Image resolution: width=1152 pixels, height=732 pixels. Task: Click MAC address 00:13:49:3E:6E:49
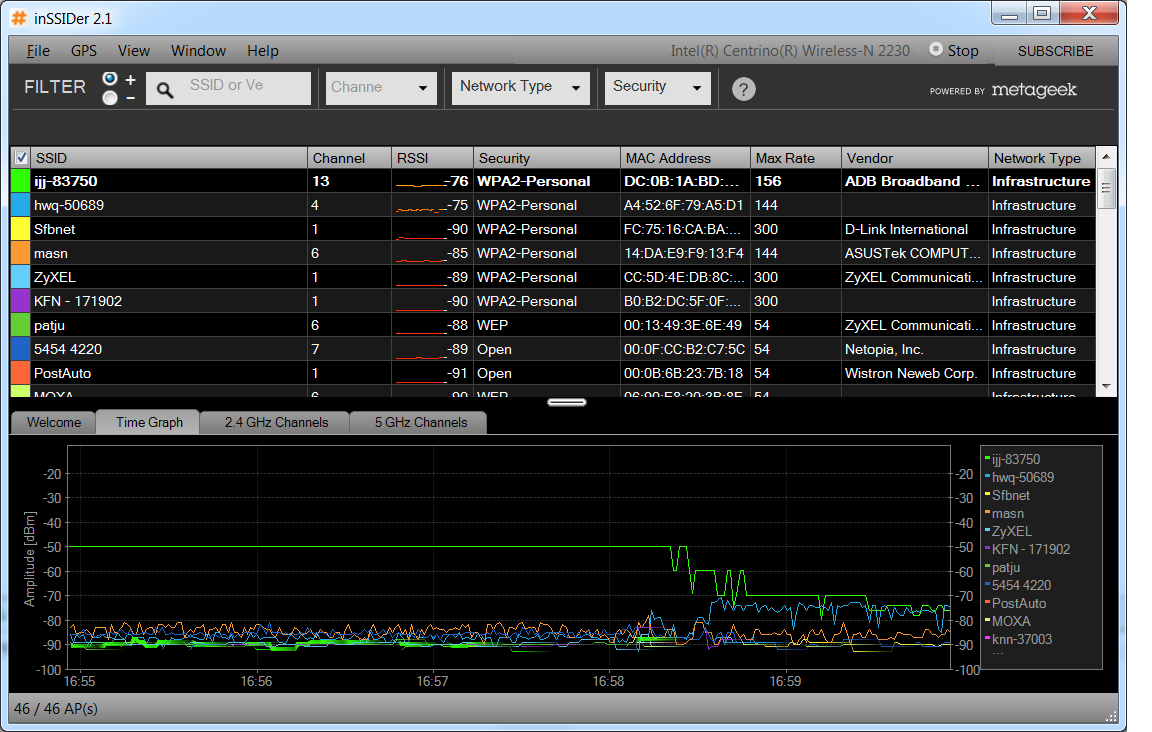(683, 326)
